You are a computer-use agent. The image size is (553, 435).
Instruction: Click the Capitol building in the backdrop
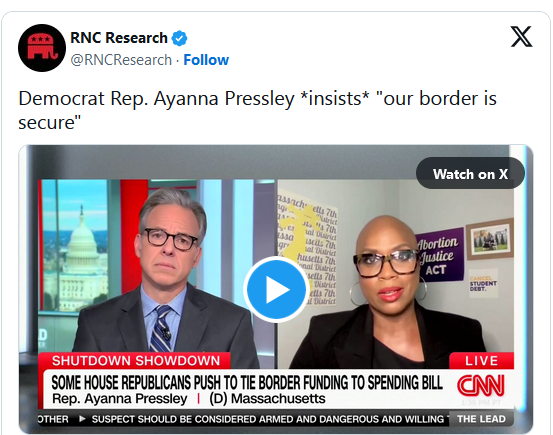[x=83, y=261]
